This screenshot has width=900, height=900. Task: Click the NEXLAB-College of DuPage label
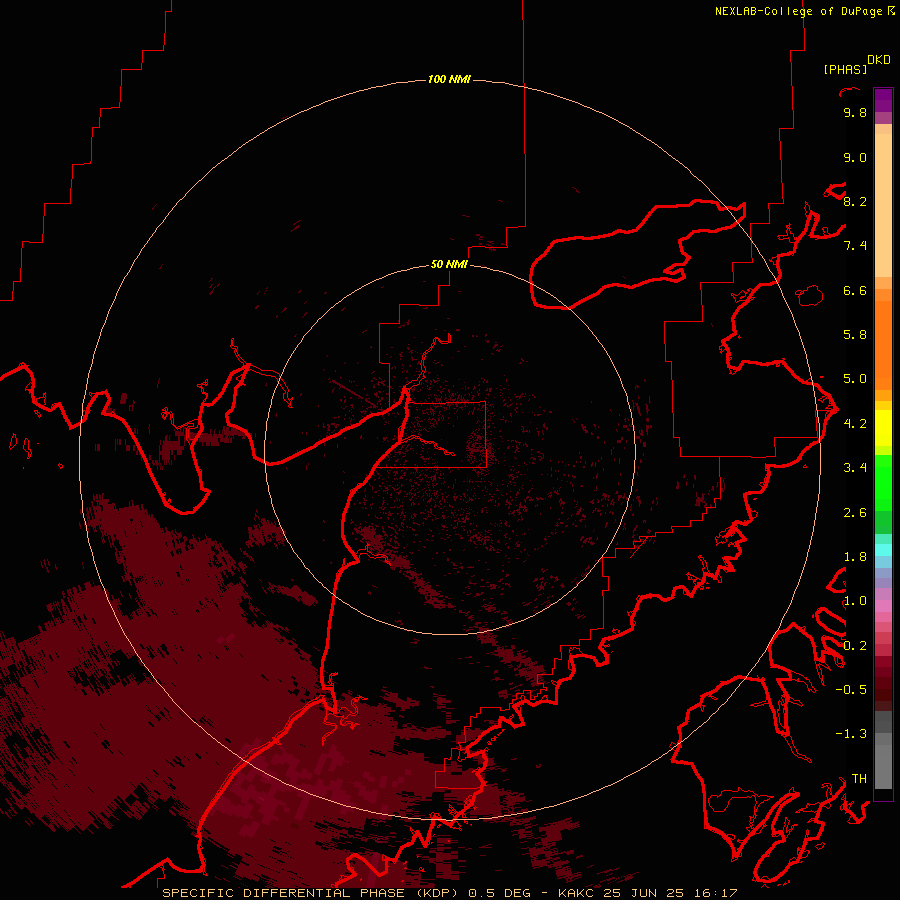(798, 11)
